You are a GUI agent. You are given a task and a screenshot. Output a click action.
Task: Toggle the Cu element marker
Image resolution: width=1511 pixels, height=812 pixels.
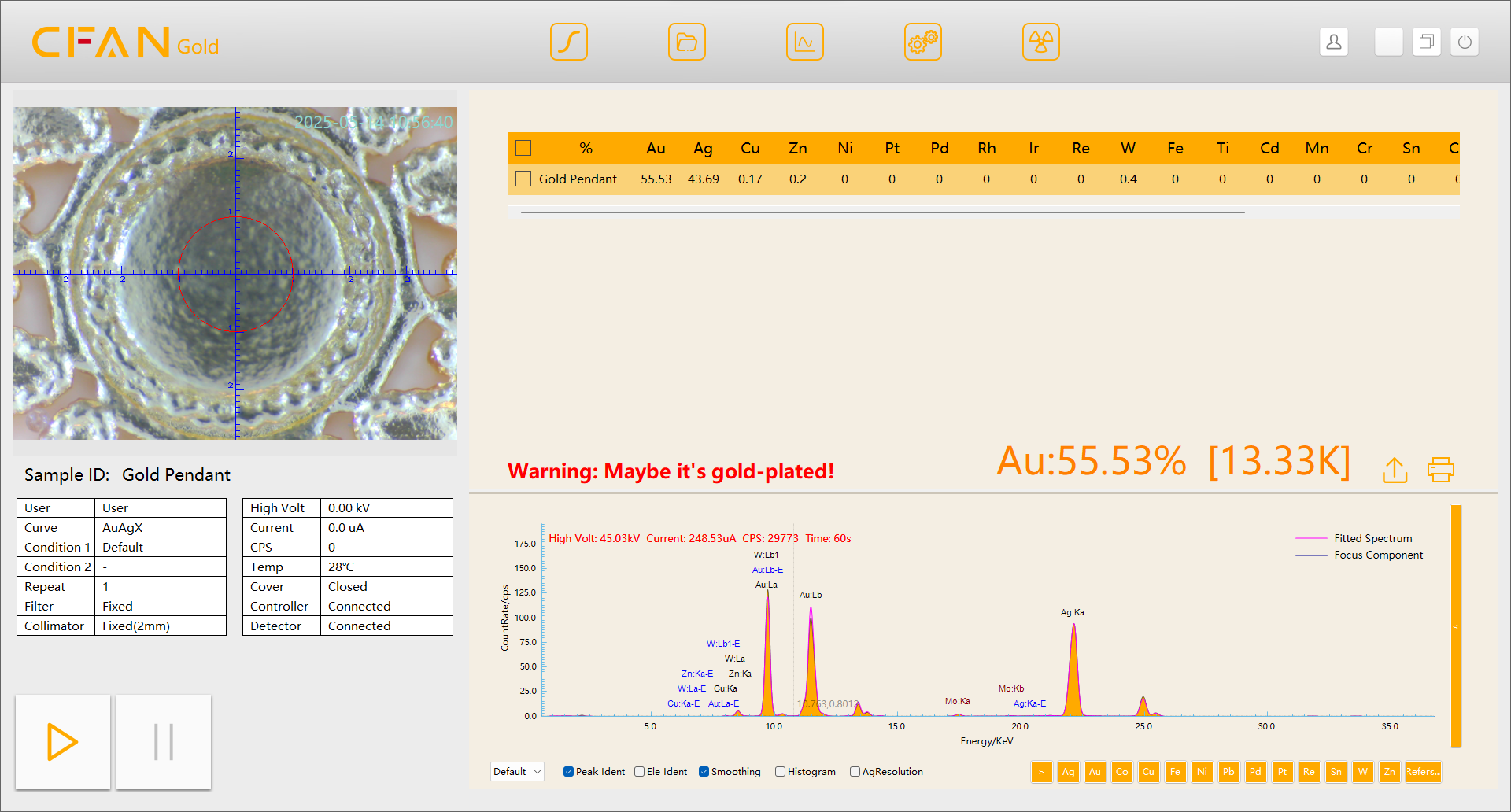pos(1148,772)
